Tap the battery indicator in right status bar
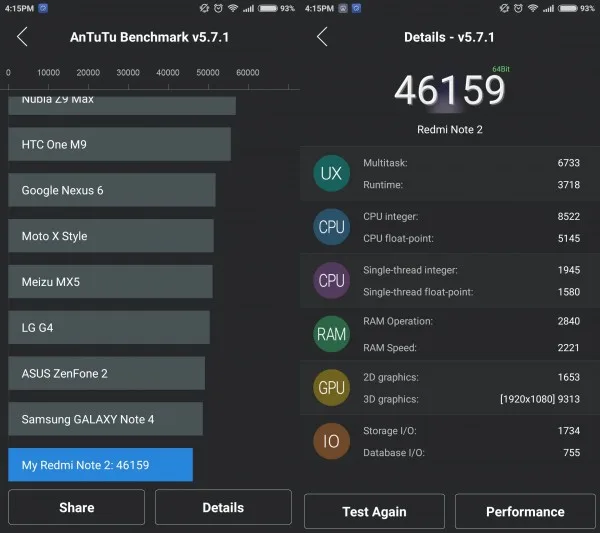The height and width of the screenshot is (533, 600). (x=567, y=8)
